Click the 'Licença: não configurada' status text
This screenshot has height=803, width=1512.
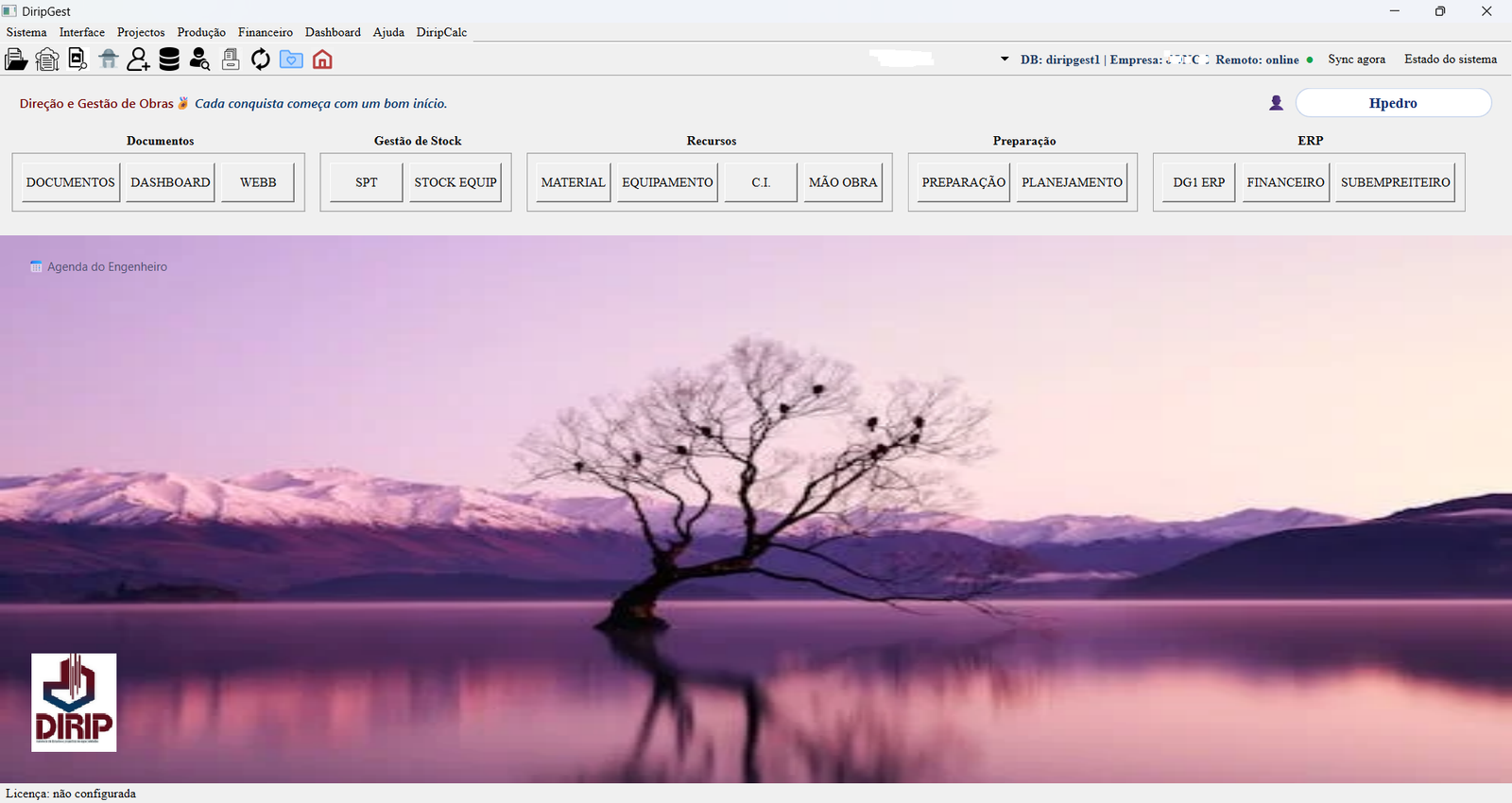click(71, 794)
